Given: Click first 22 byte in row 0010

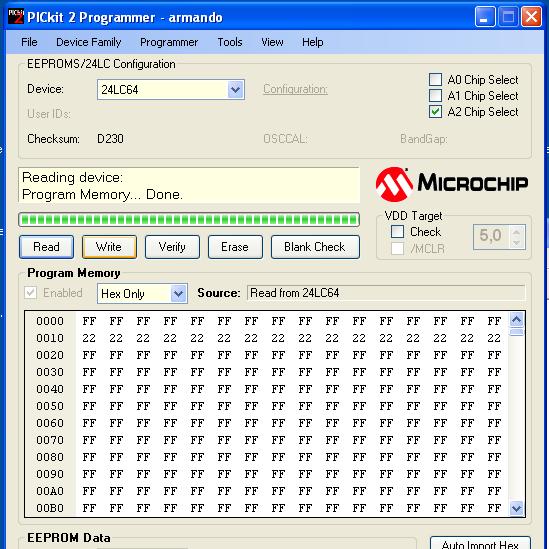Looking at the screenshot, I should pyautogui.click(x=89, y=338).
